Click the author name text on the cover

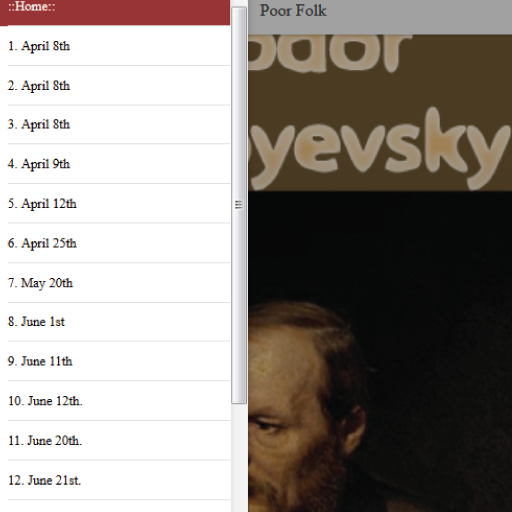380,112
